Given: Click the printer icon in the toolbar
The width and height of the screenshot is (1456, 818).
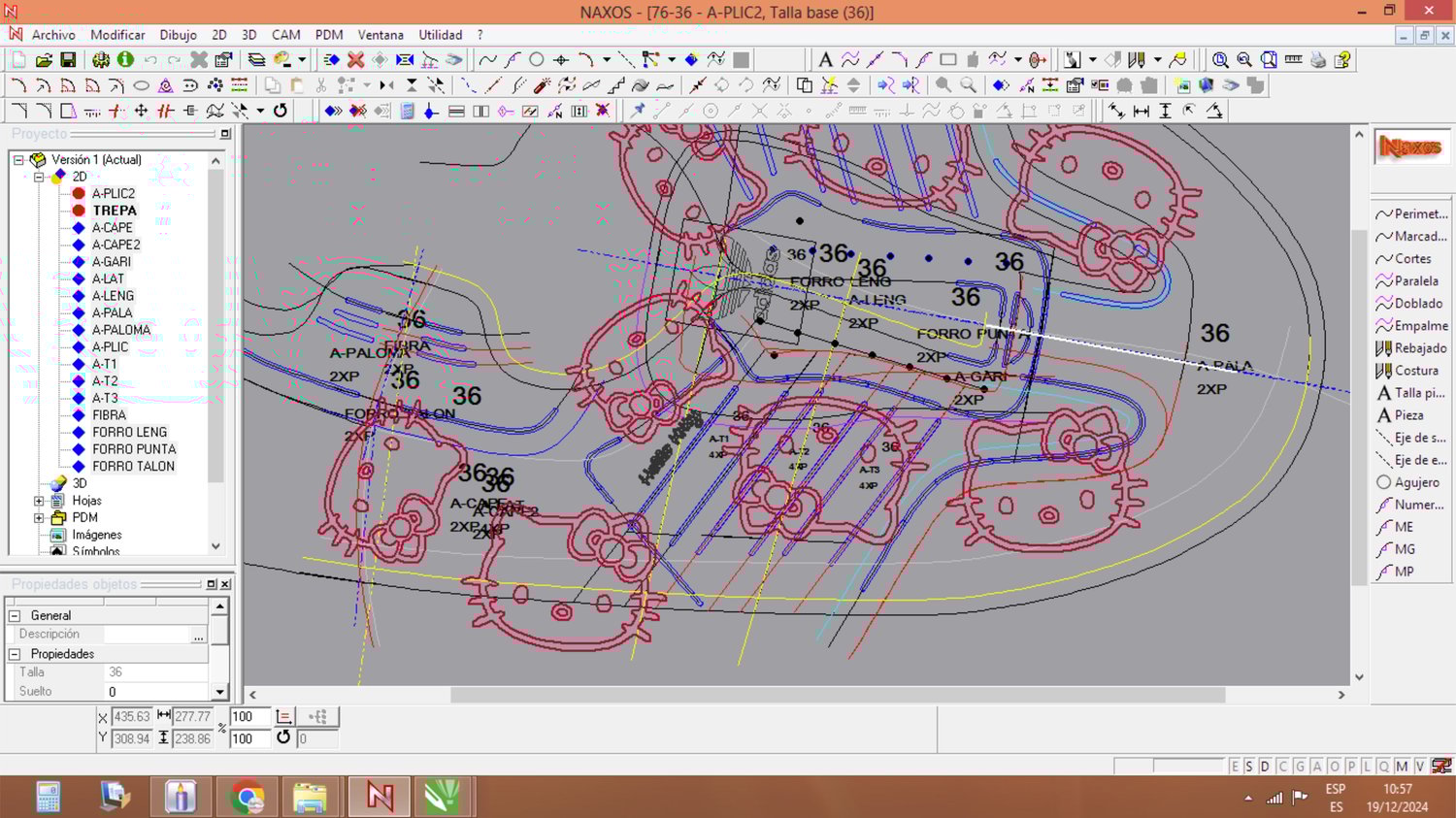Looking at the screenshot, I should [1317, 60].
